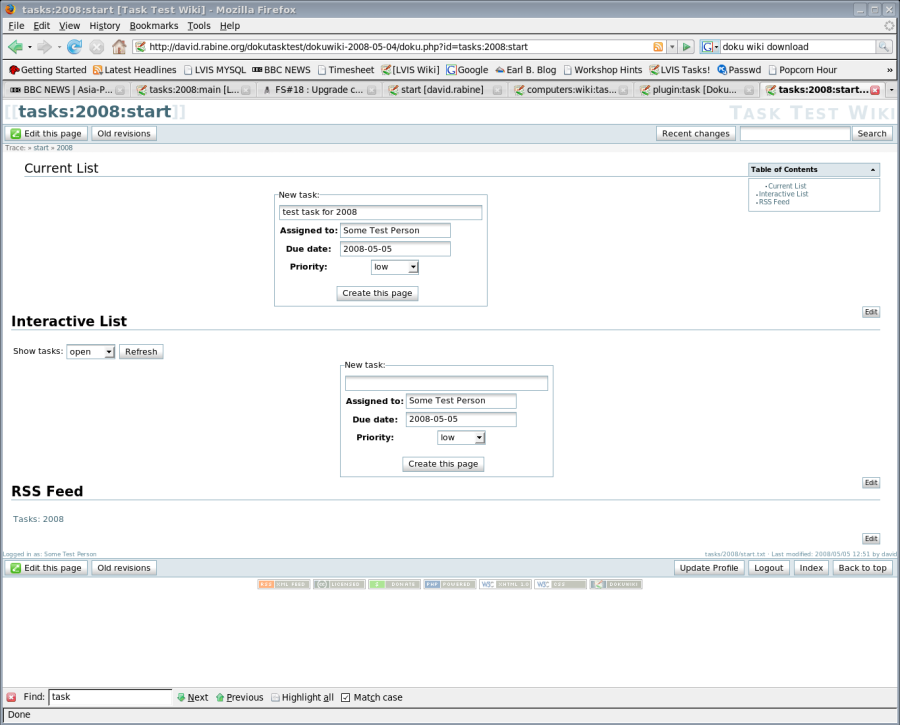The height and width of the screenshot is (725, 900).
Task: Click the DokuWiki footer badge
Action: 615,584
